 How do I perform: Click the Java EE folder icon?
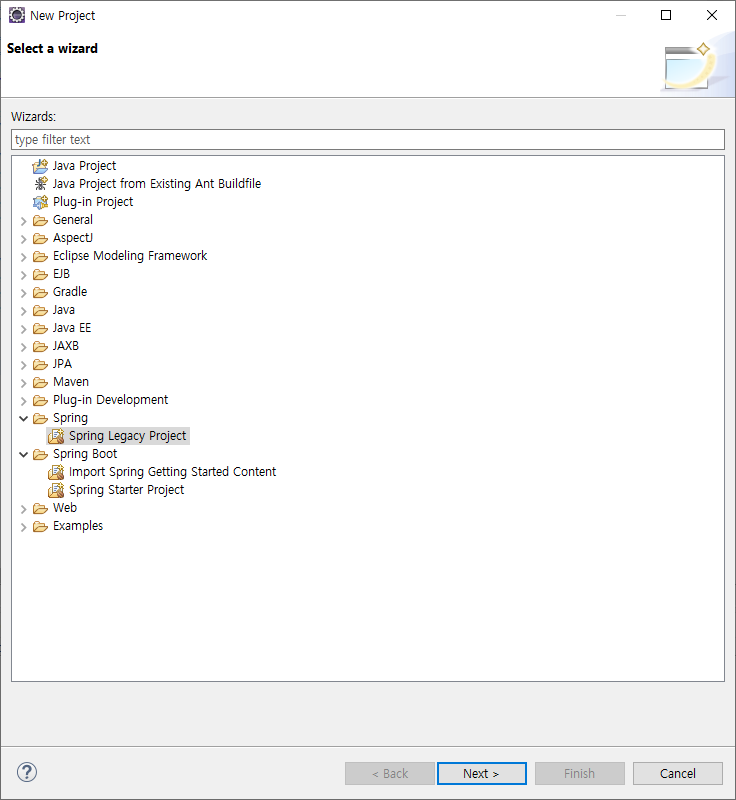coord(40,328)
